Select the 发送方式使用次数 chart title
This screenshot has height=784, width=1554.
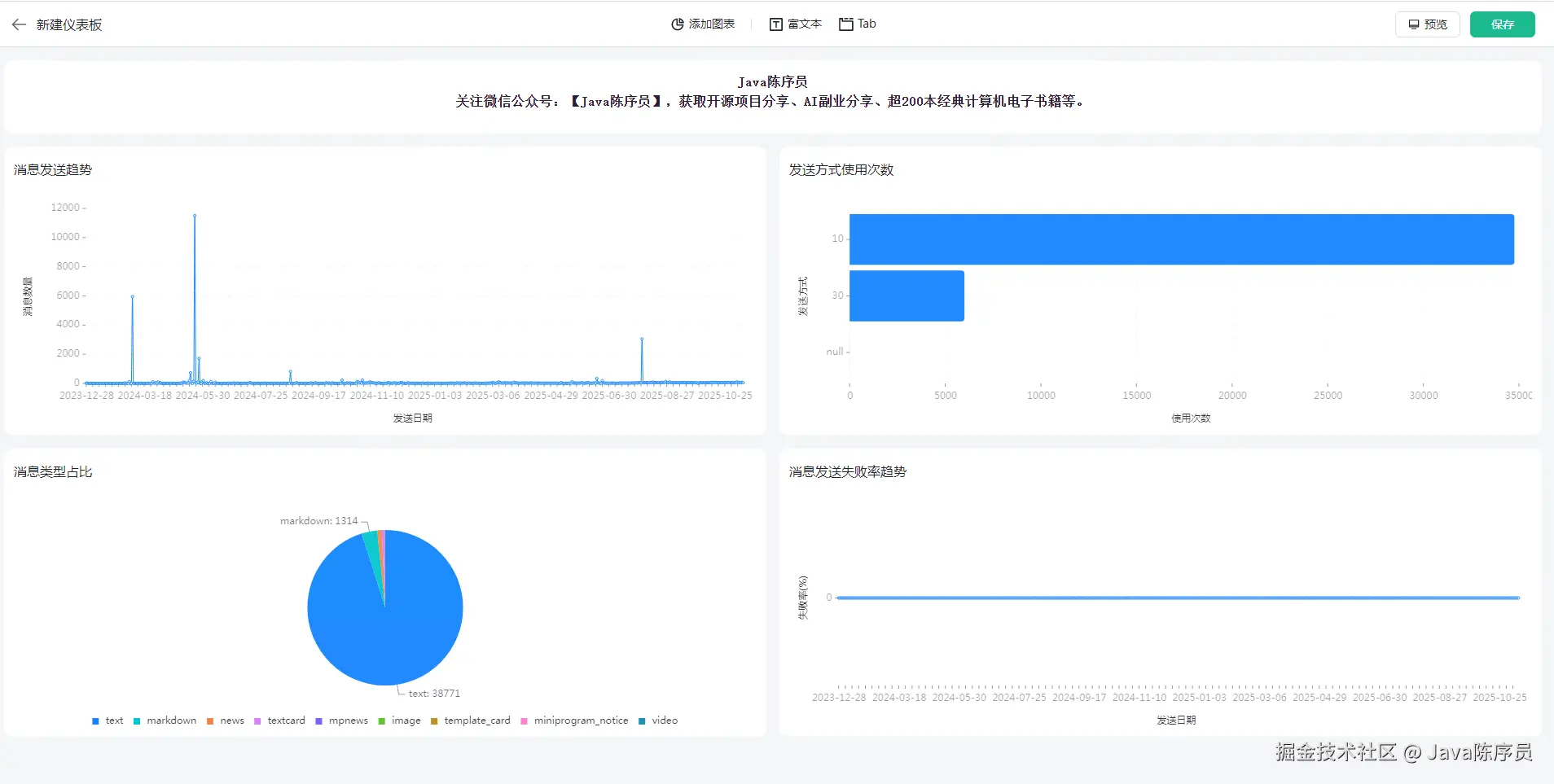point(841,169)
